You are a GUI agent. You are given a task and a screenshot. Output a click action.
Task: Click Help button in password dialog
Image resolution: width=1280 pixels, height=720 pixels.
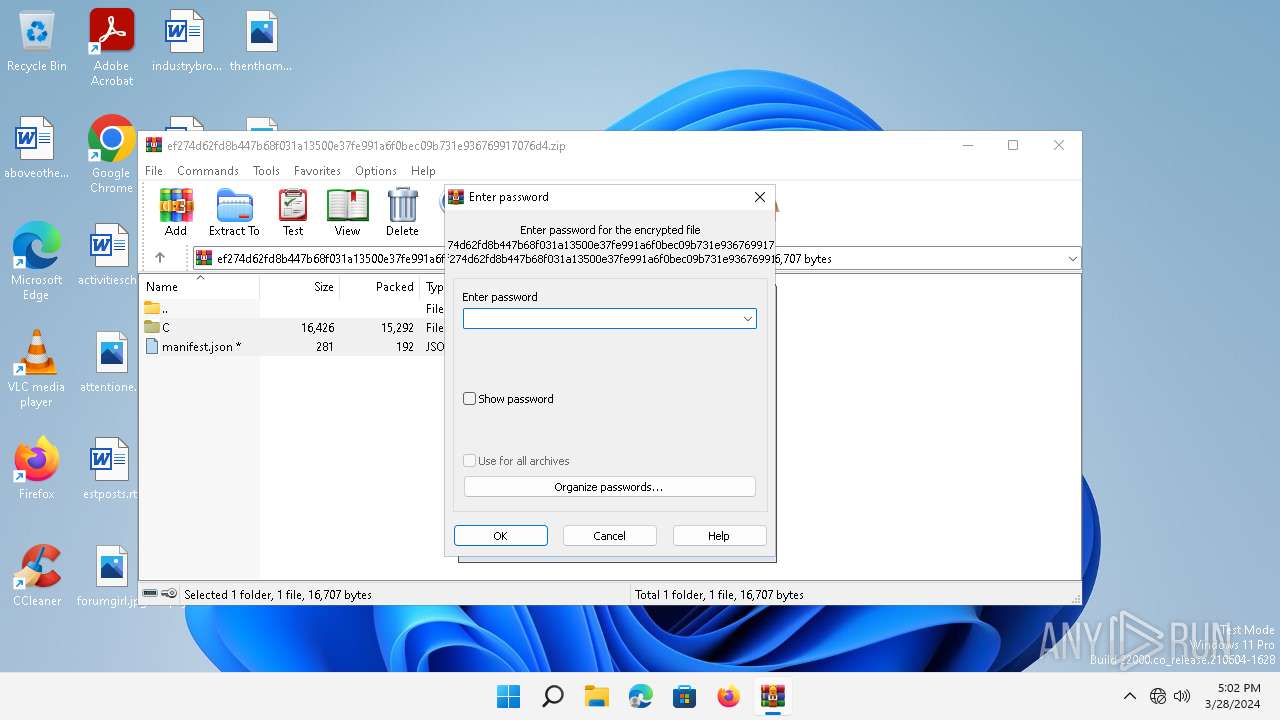pos(719,536)
